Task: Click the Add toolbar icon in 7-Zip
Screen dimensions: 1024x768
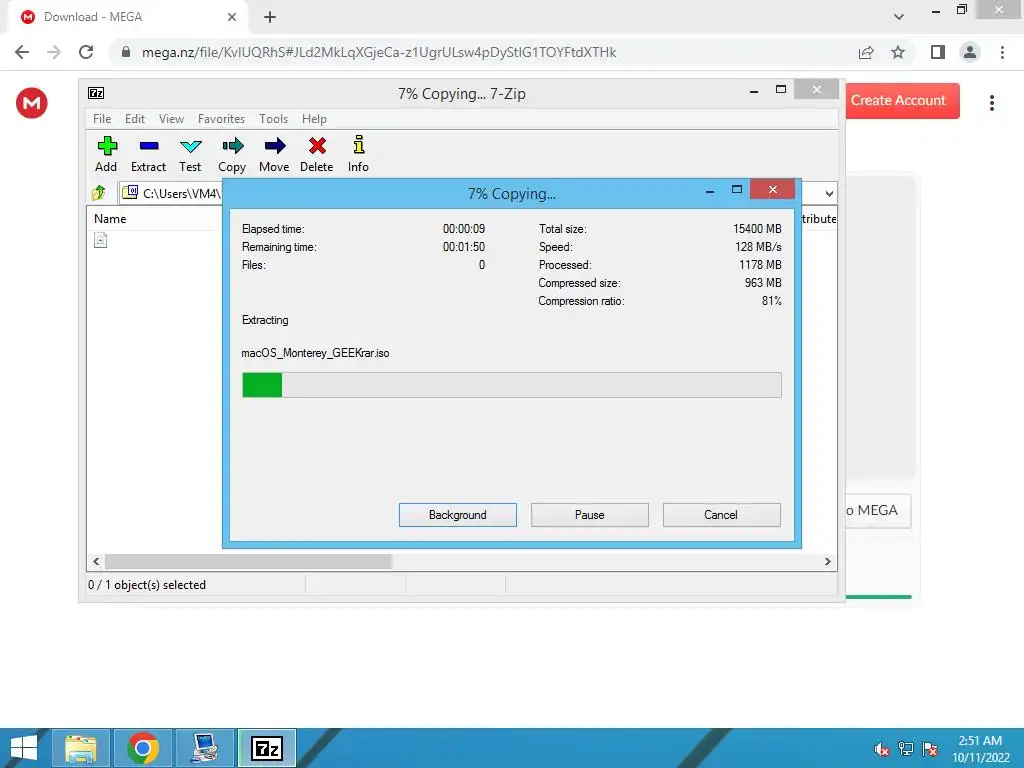Action: 106,153
